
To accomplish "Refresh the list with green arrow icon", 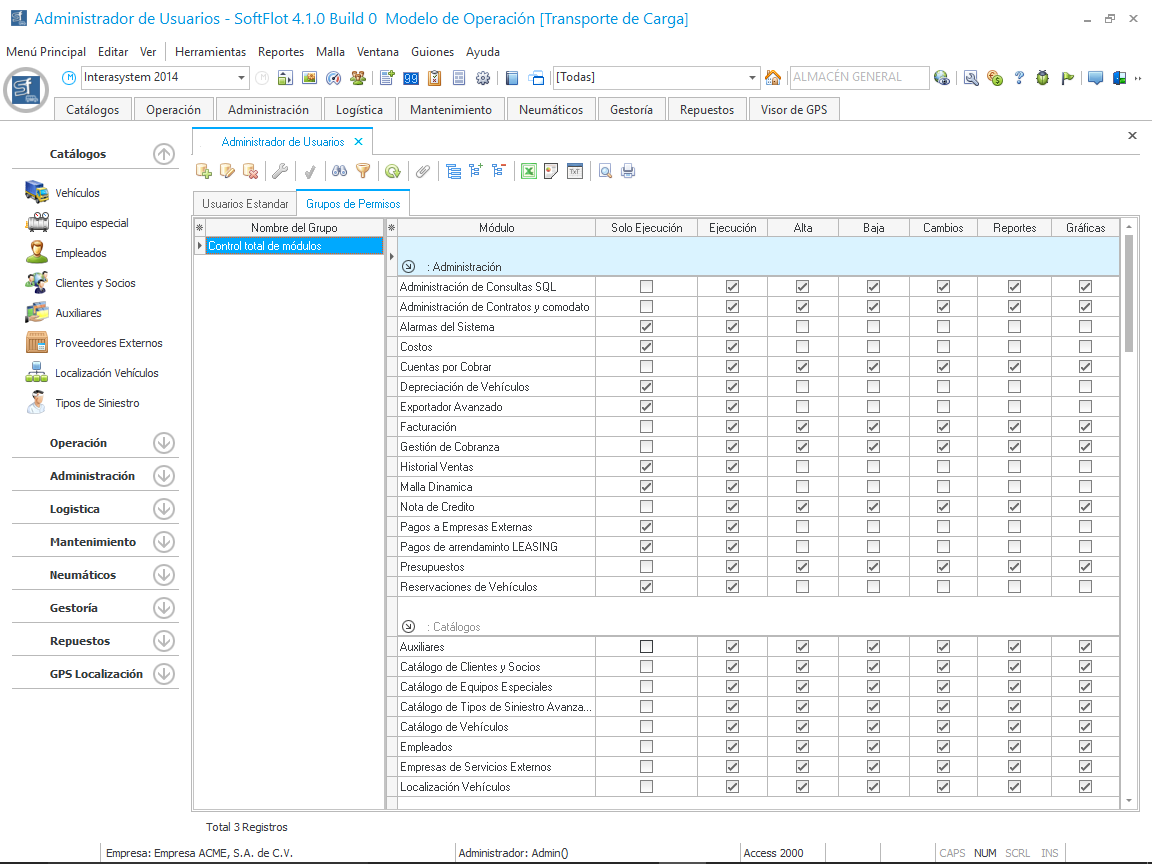I will [393, 171].
